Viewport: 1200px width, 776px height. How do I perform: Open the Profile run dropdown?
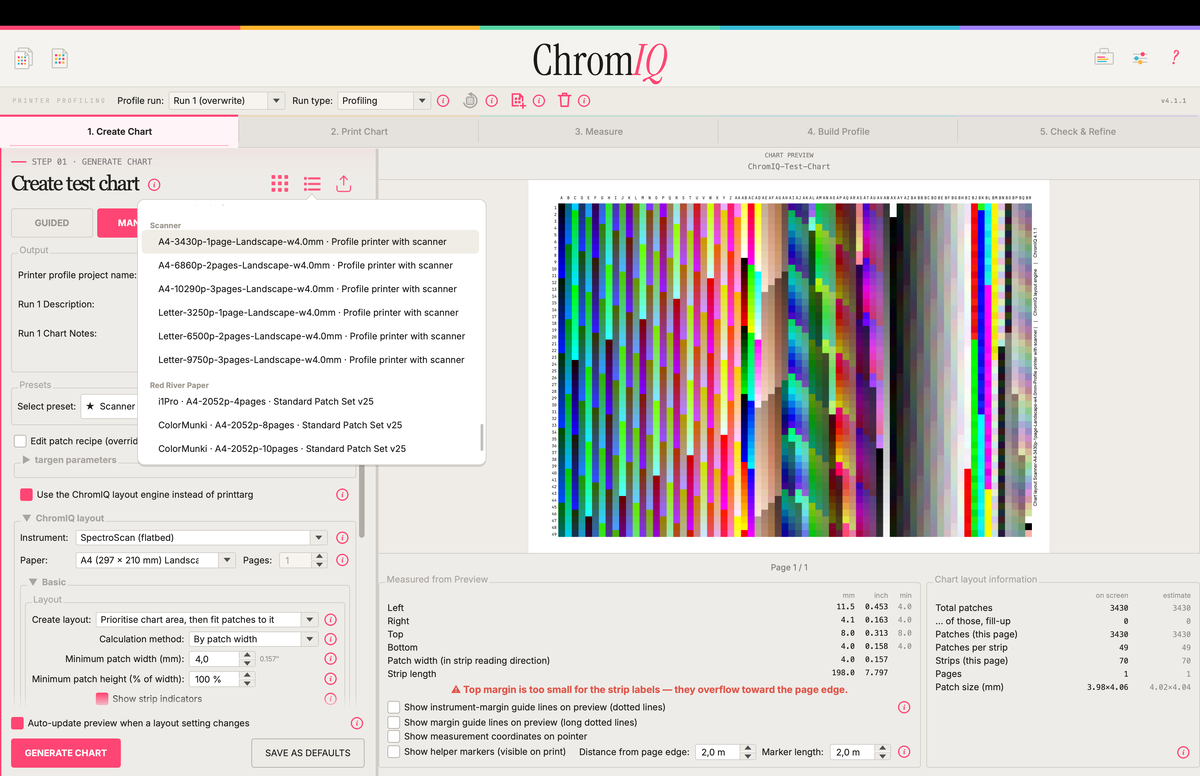pyautogui.click(x=227, y=101)
